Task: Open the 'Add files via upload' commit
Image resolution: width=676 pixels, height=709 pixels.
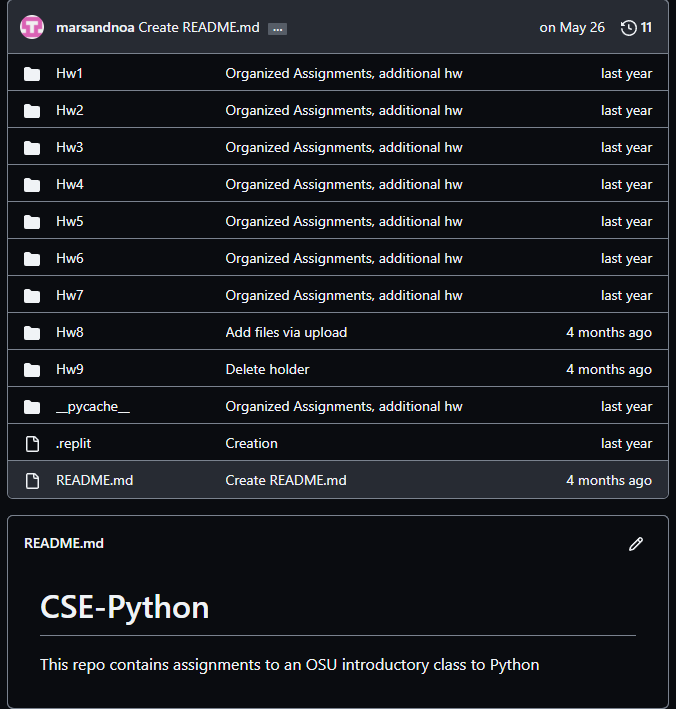Action: 286,333
